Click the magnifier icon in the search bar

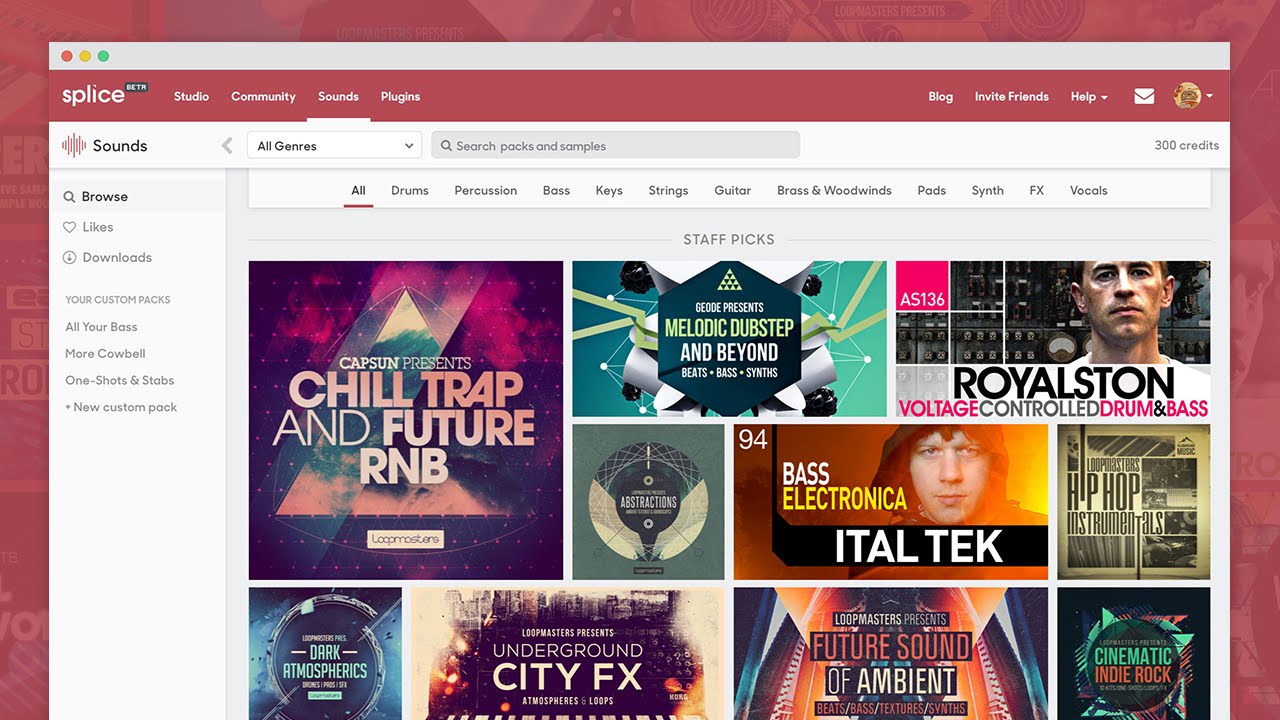(446, 146)
